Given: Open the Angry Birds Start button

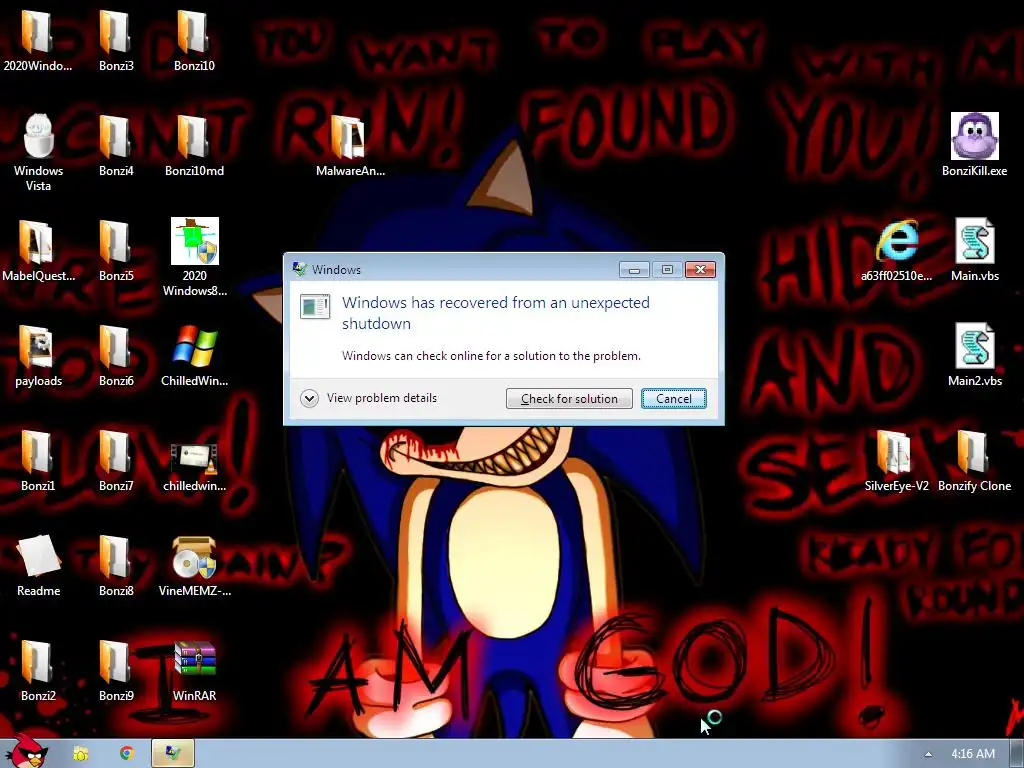Looking at the screenshot, I should 27,751.
